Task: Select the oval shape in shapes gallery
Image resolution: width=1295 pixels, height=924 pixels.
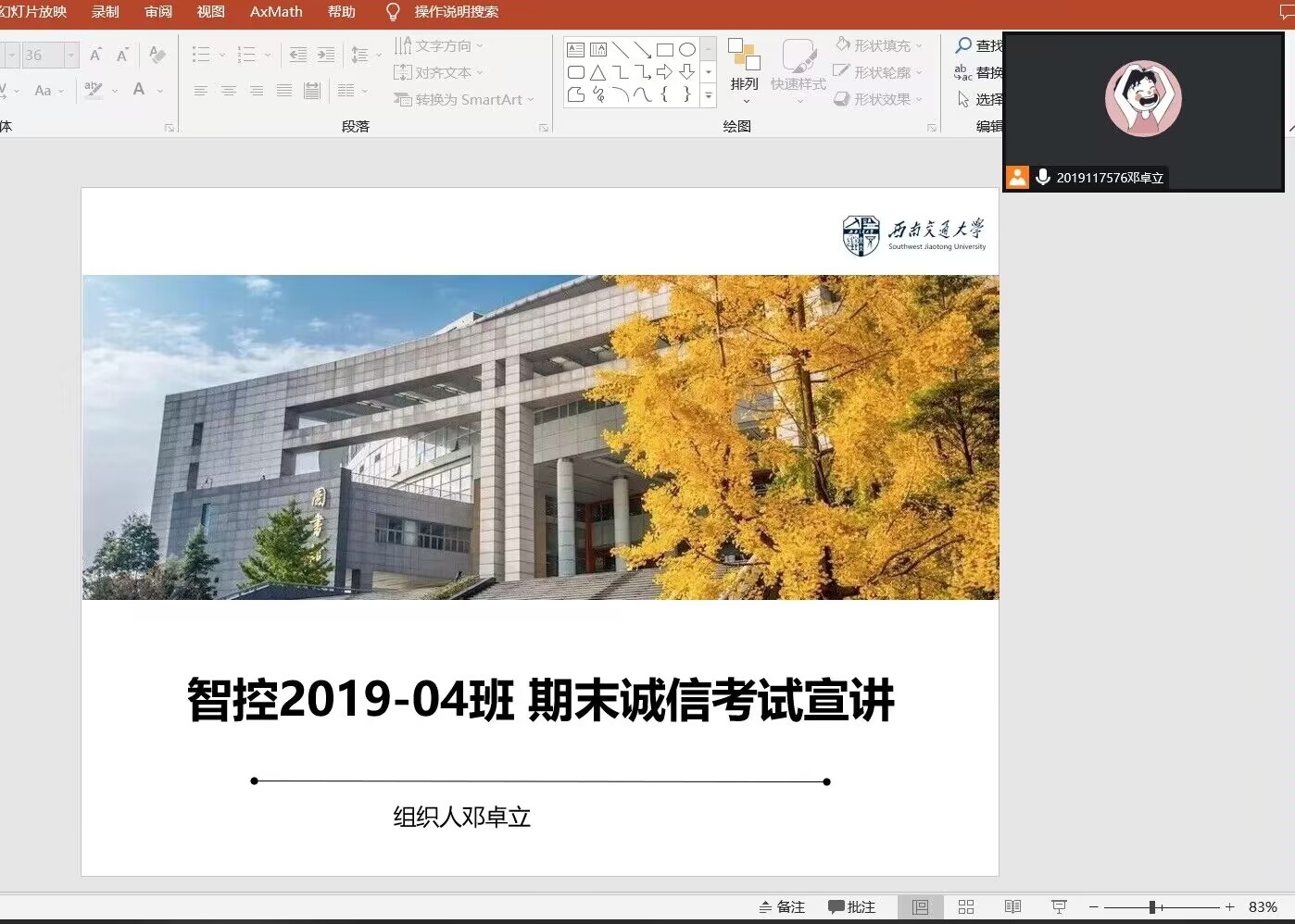Action: click(x=687, y=50)
